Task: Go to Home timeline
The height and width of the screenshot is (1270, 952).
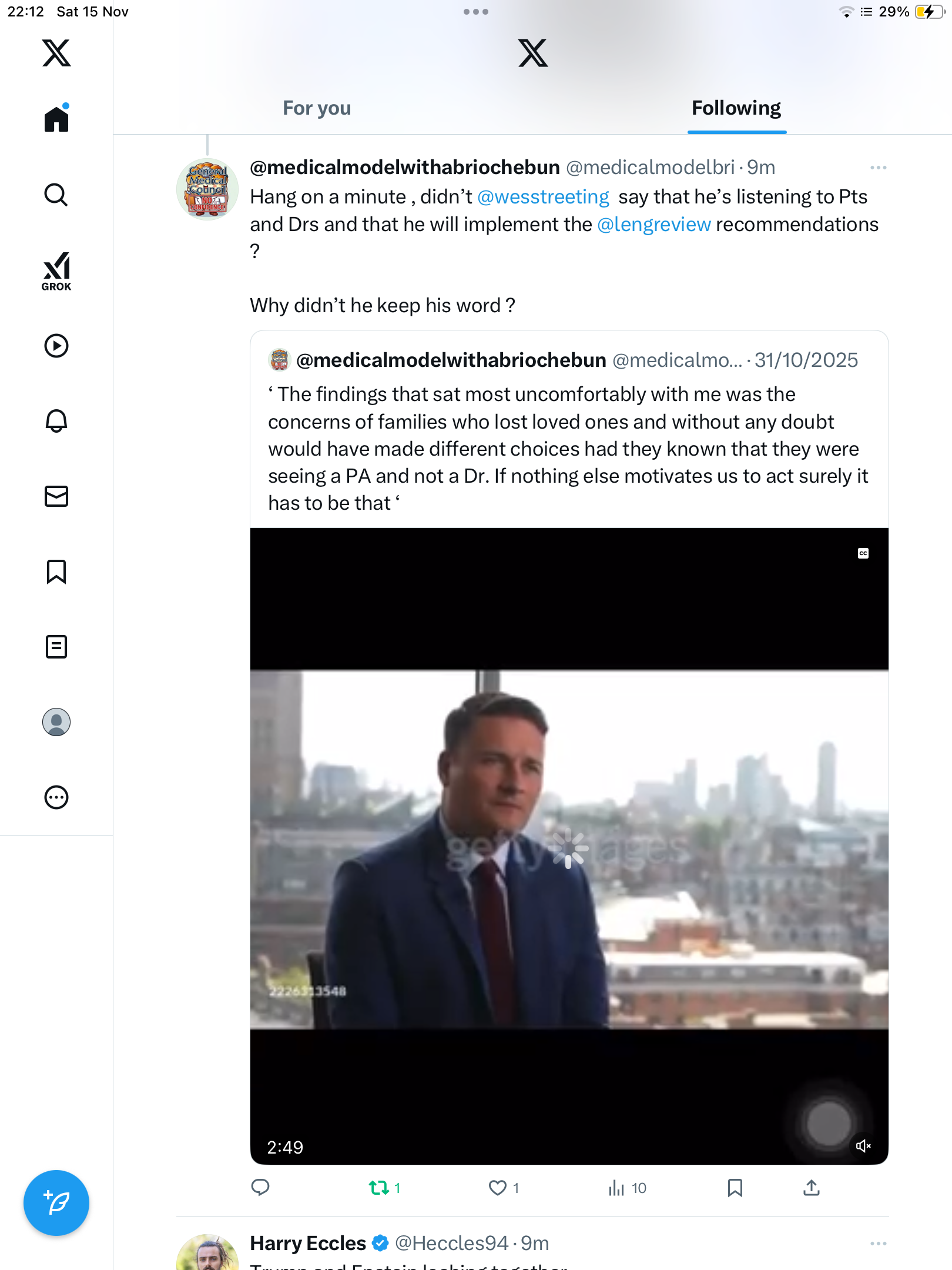Action: (x=56, y=119)
